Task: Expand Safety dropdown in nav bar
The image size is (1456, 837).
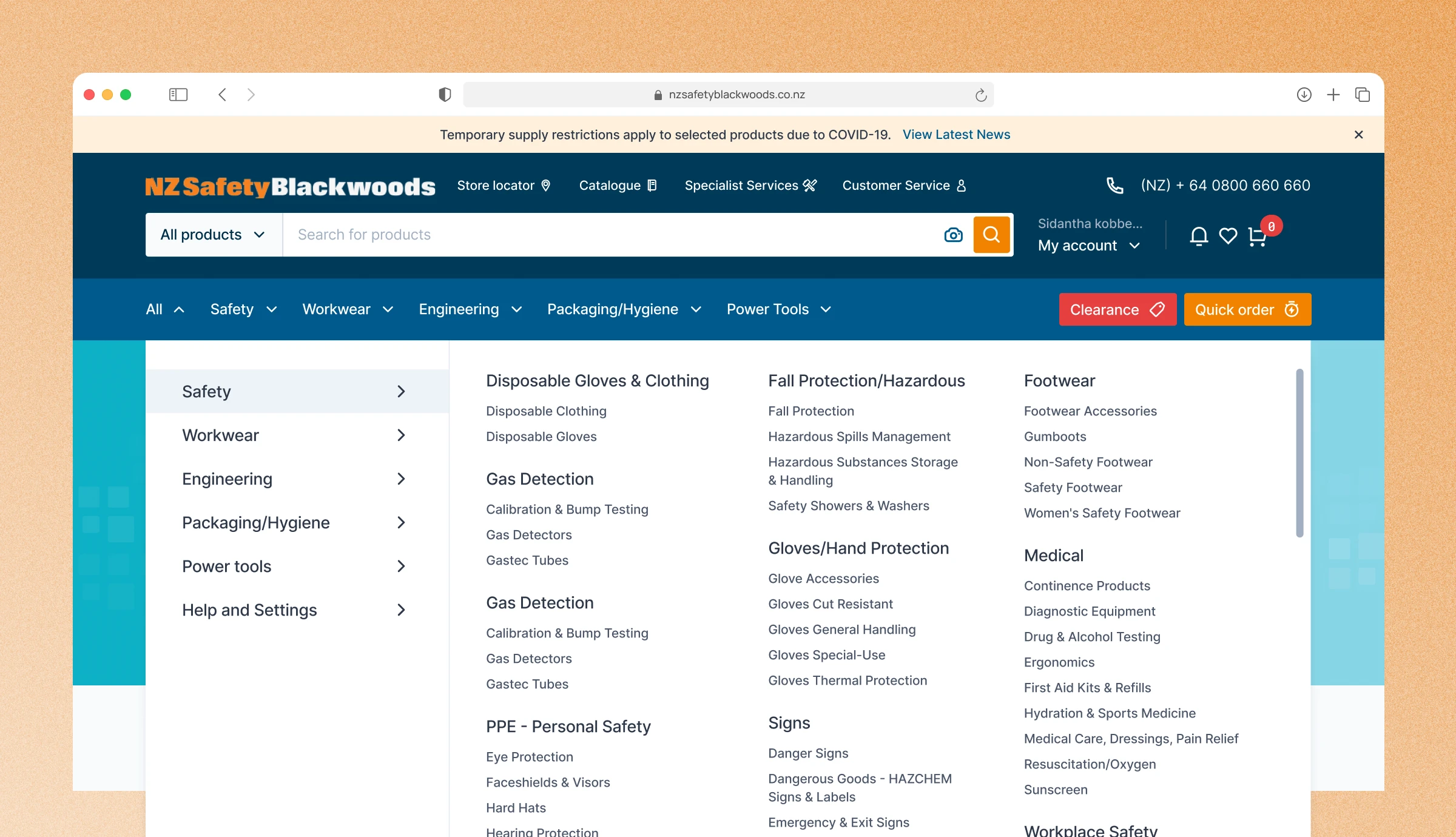Action: pos(244,309)
